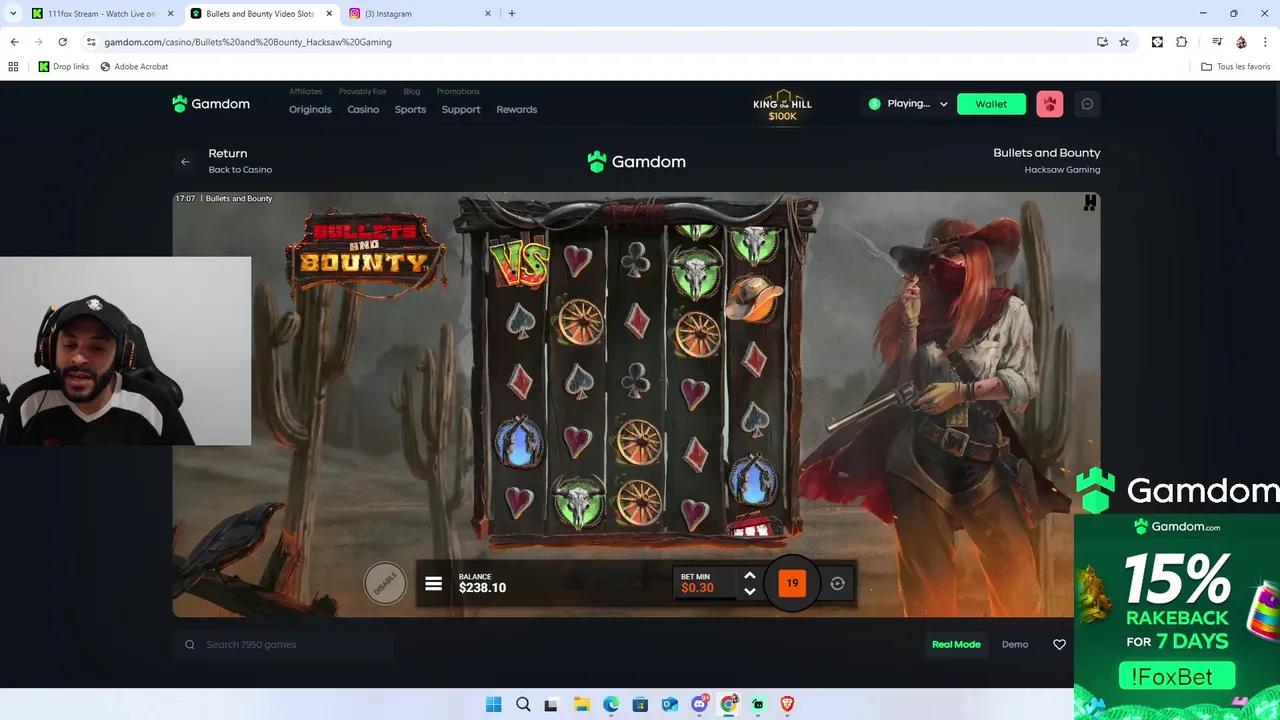Switch to Real Mode
The height and width of the screenshot is (720, 1280).
pyautogui.click(x=956, y=645)
